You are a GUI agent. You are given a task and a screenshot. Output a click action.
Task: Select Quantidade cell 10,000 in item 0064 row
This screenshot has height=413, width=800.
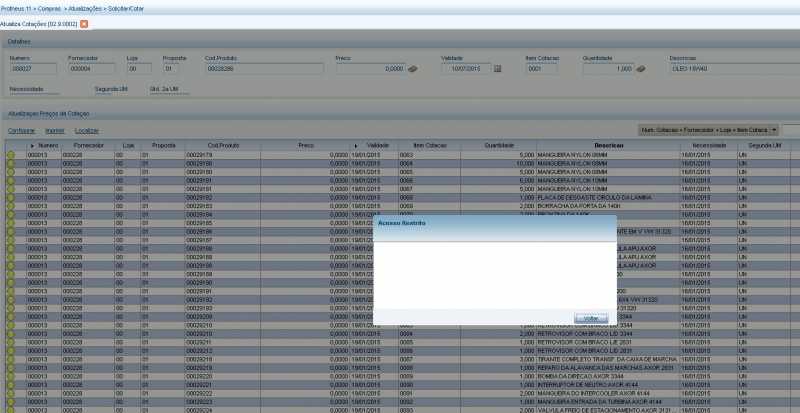coord(498,163)
